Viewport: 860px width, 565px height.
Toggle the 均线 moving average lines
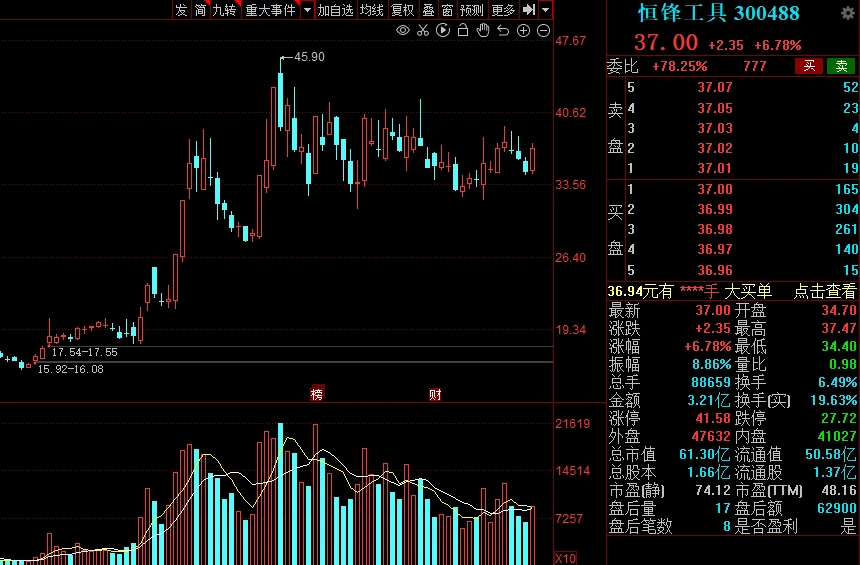(x=372, y=10)
